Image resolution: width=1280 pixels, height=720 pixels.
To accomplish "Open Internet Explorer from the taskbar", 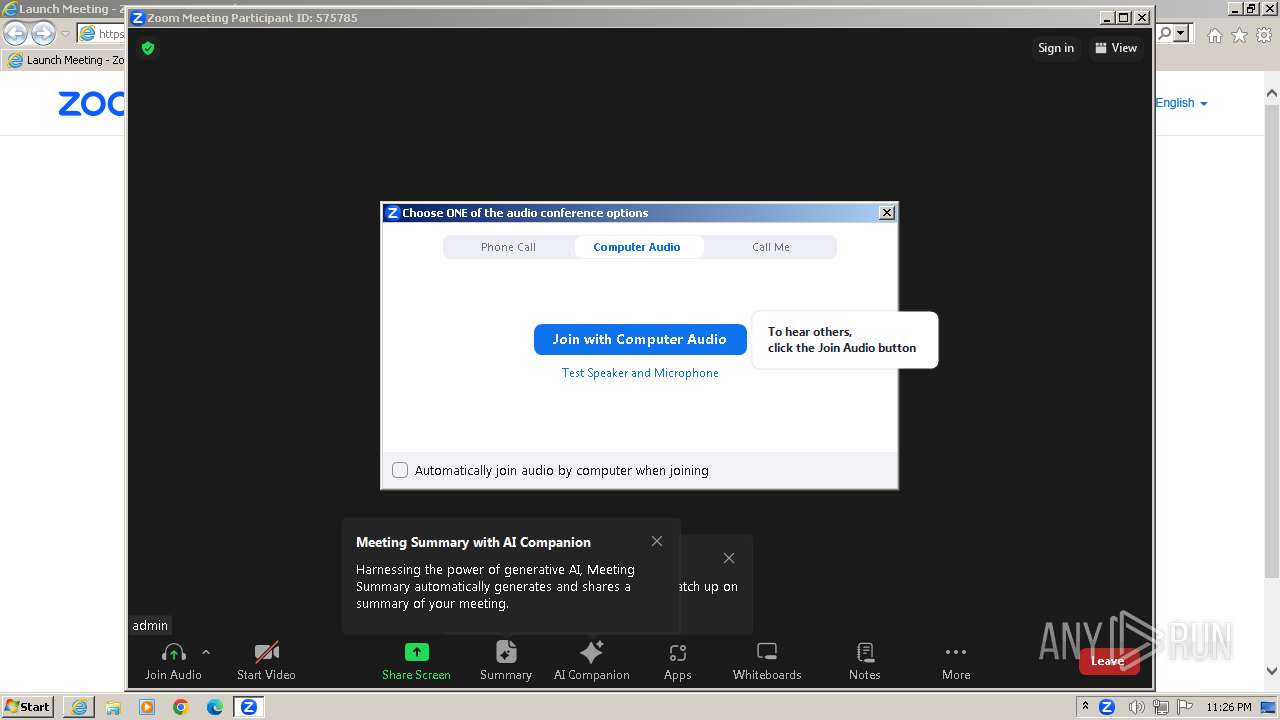I will coord(80,707).
